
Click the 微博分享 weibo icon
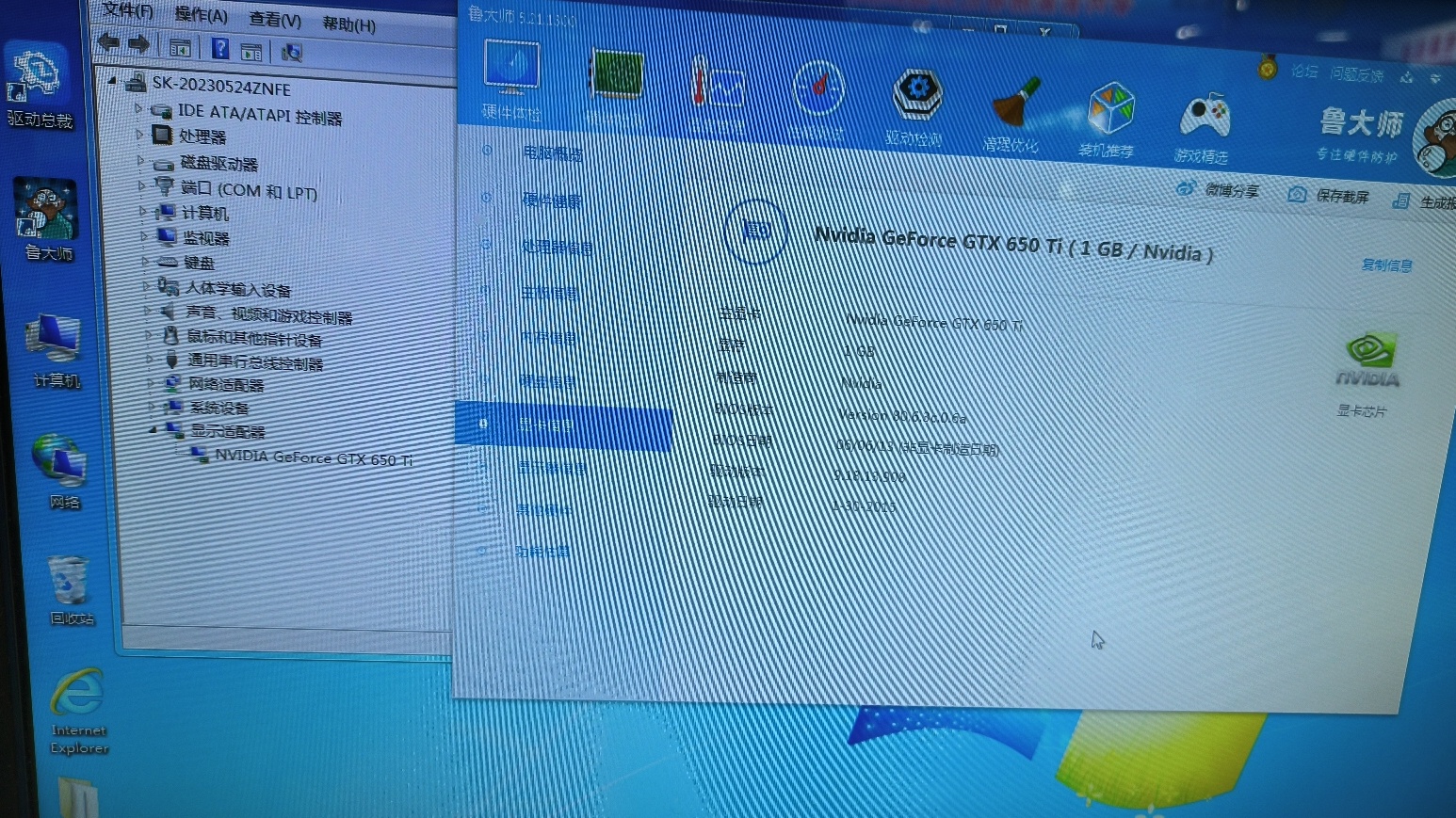(x=1186, y=187)
